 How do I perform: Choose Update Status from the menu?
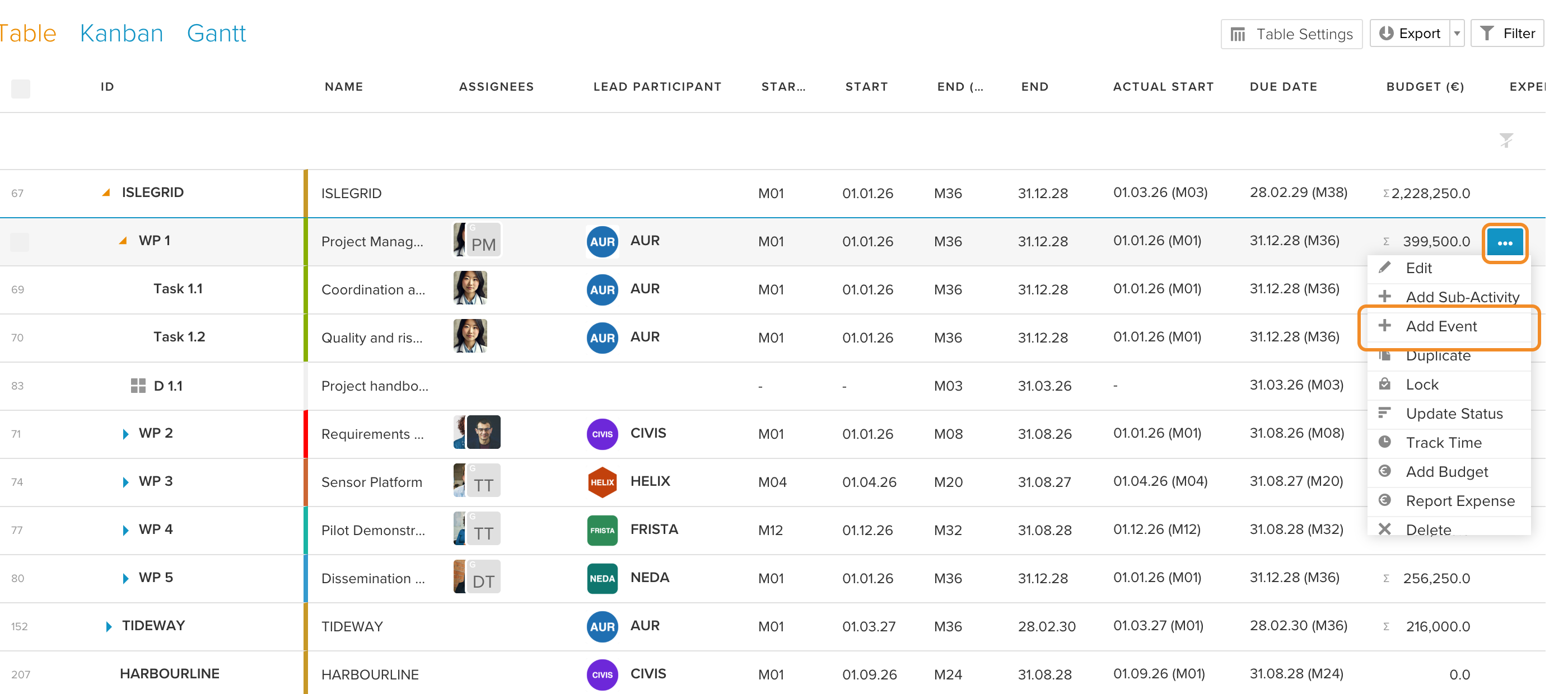point(1449,414)
